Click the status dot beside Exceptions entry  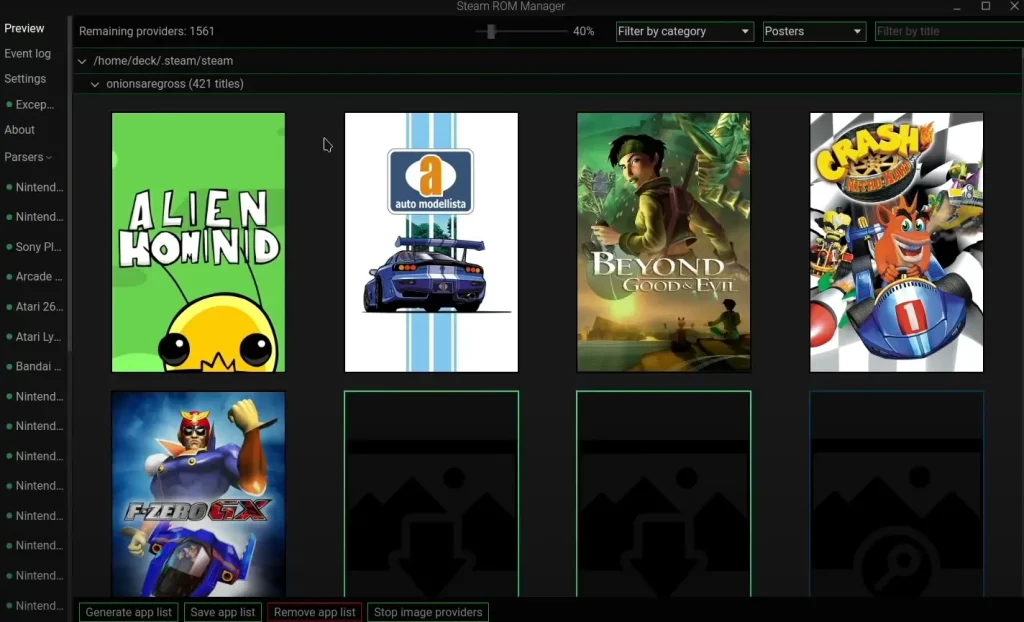9,105
